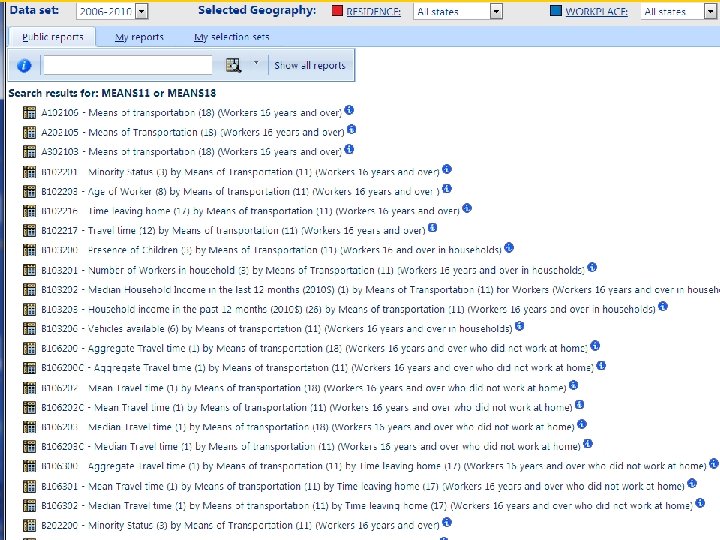720x540 pixels.
Task: Focus the report search text field
Action: click(128, 65)
